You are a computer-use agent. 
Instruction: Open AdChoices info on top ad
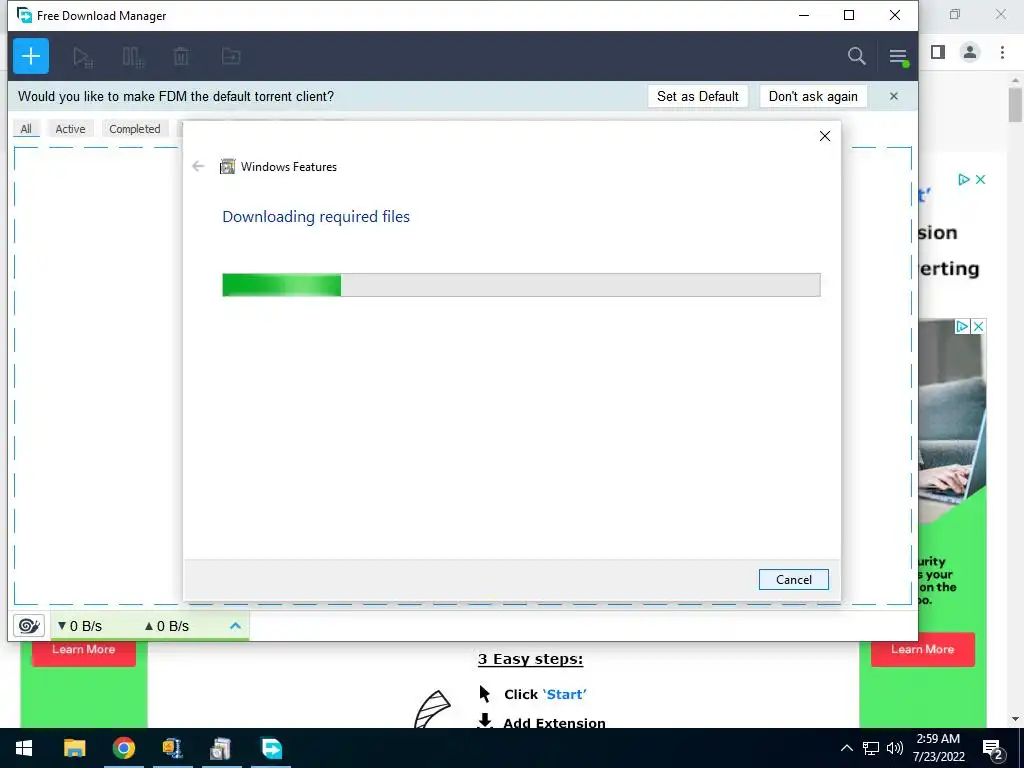tap(964, 180)
